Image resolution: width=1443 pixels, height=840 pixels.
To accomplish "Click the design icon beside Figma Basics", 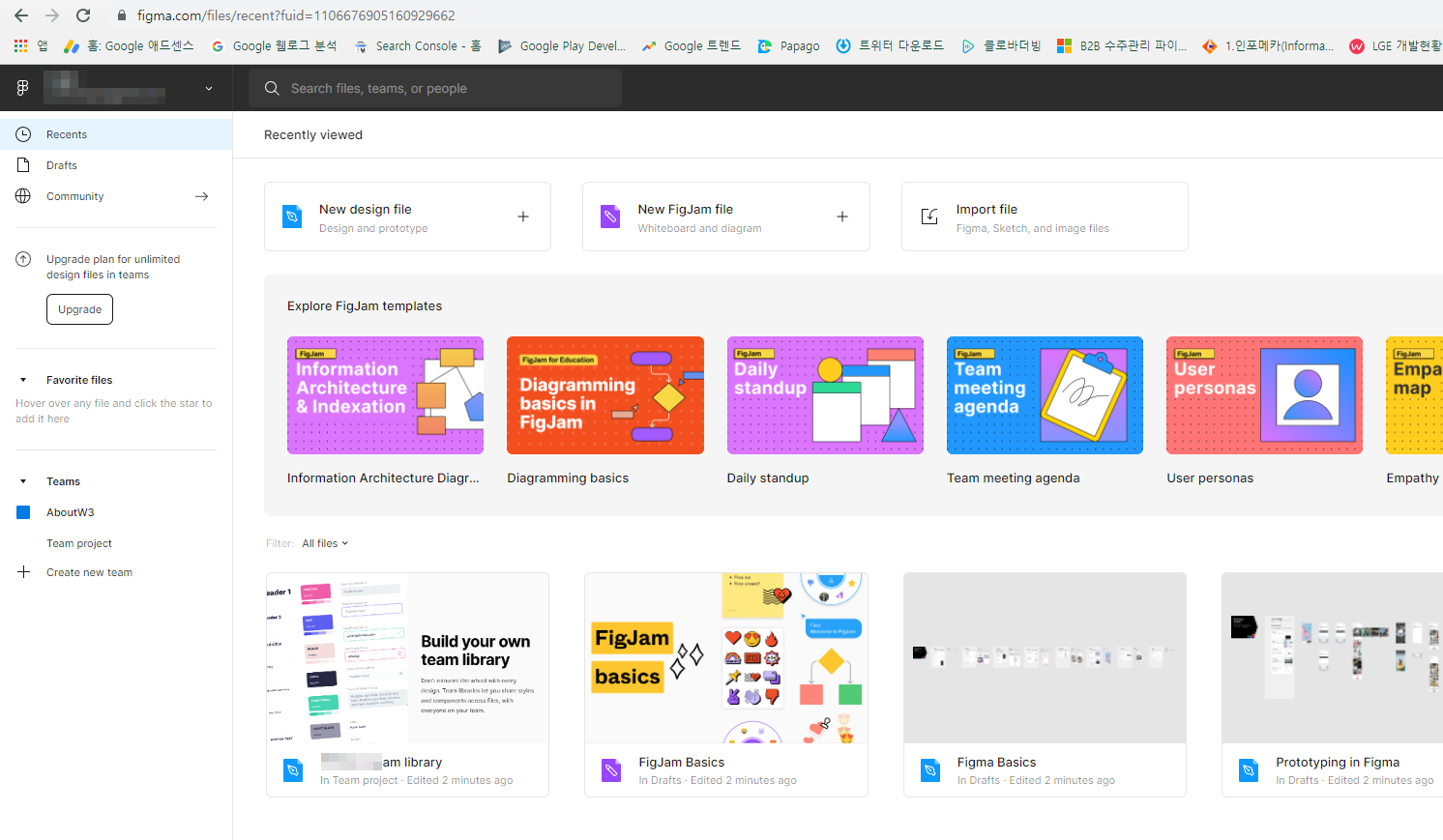I will pos(930,770).
